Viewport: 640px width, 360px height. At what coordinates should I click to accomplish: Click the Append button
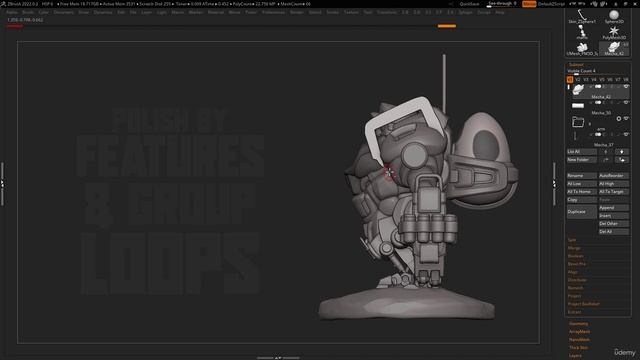tap(613, 208)
